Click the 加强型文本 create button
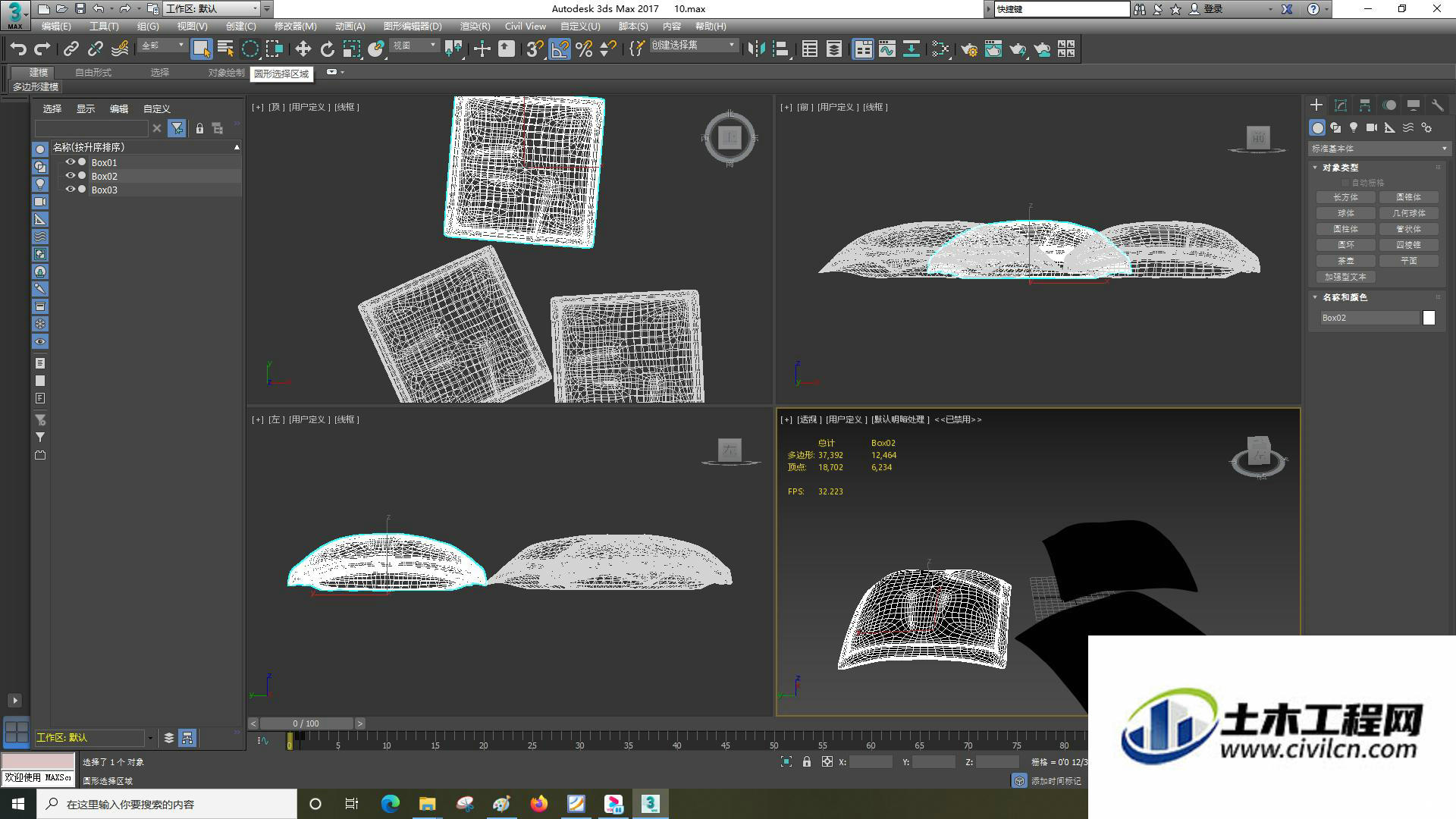This screenshot has height=819, width=1456. [1346, 277]
